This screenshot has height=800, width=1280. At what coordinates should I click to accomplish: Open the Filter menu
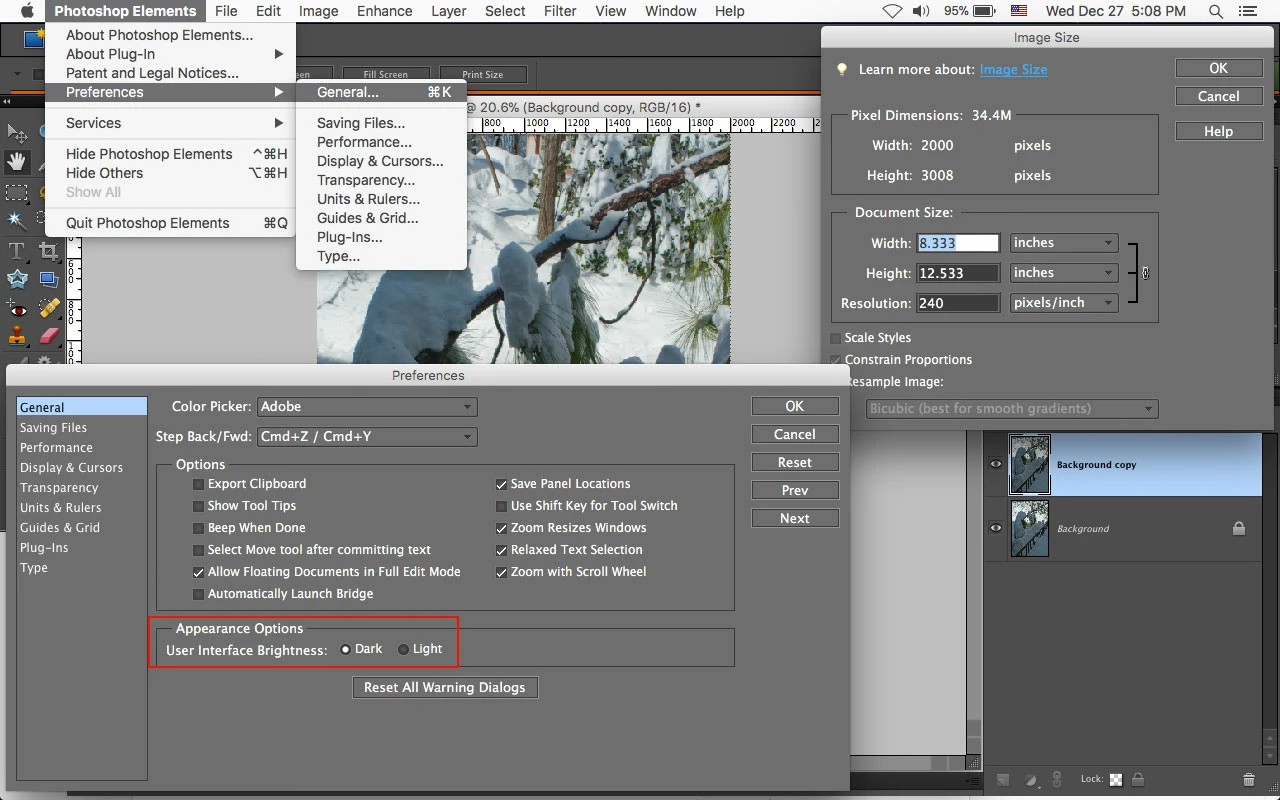[560, 11]
